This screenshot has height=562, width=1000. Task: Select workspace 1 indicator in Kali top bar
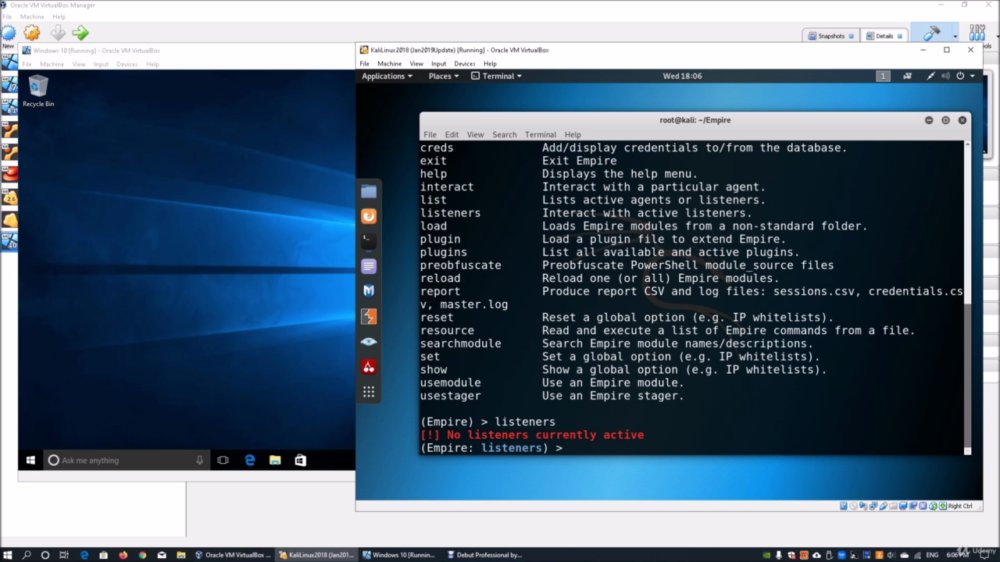click(x=883, y=76)
